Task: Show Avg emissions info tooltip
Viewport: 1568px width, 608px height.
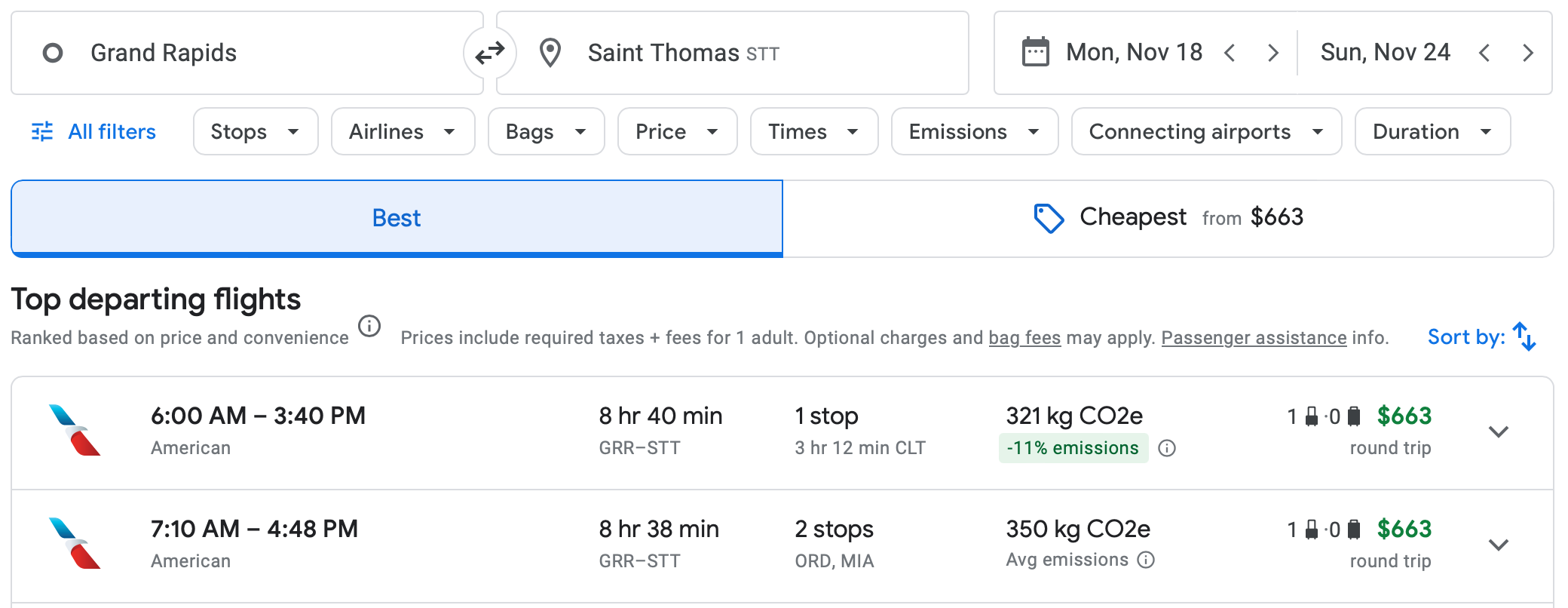Action: click(1146, 560)
